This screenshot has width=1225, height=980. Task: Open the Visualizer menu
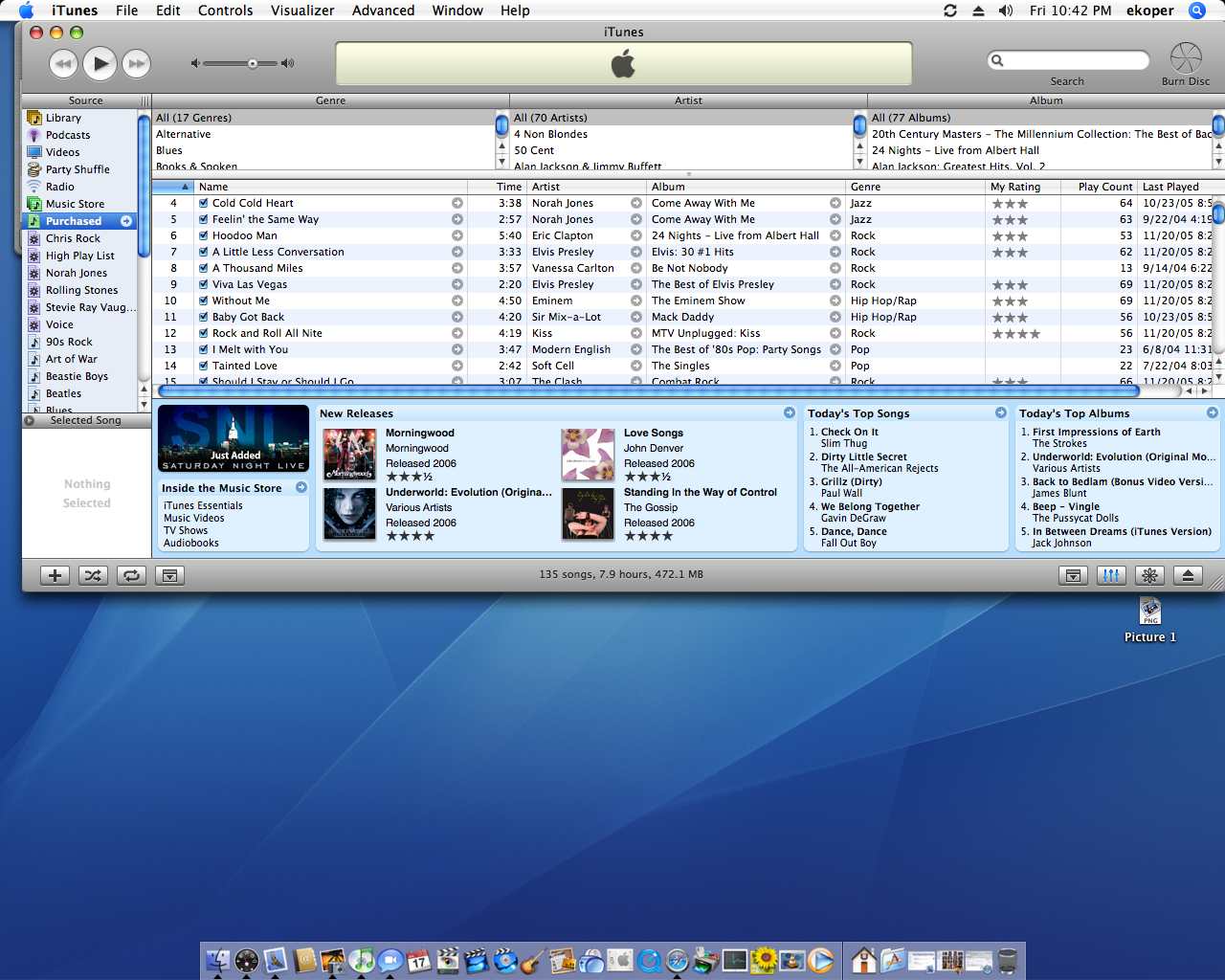(302, 11)
